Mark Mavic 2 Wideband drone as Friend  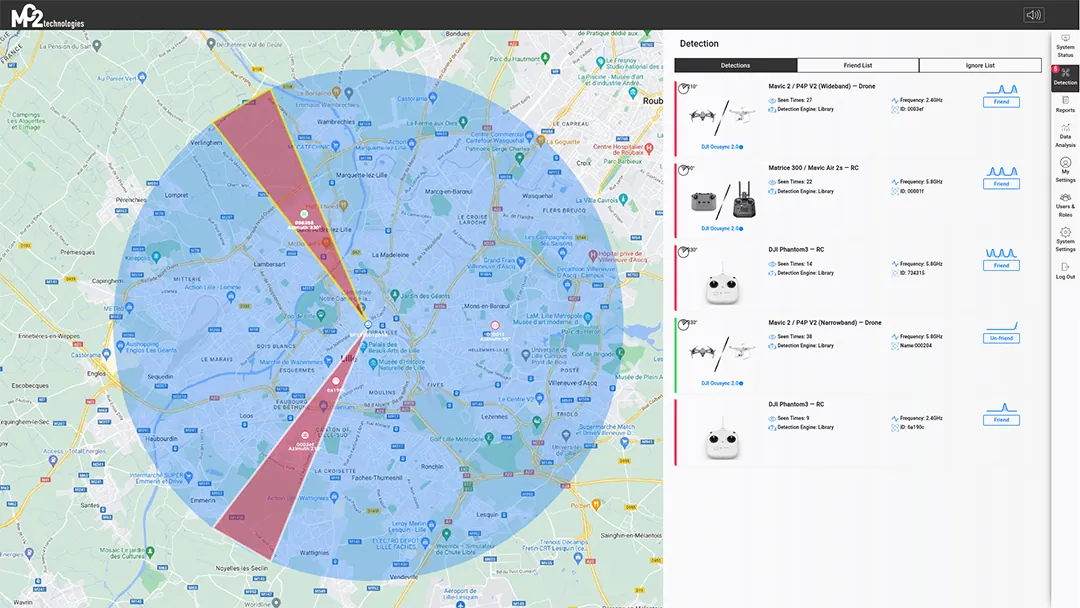(x=1001, y=102)
